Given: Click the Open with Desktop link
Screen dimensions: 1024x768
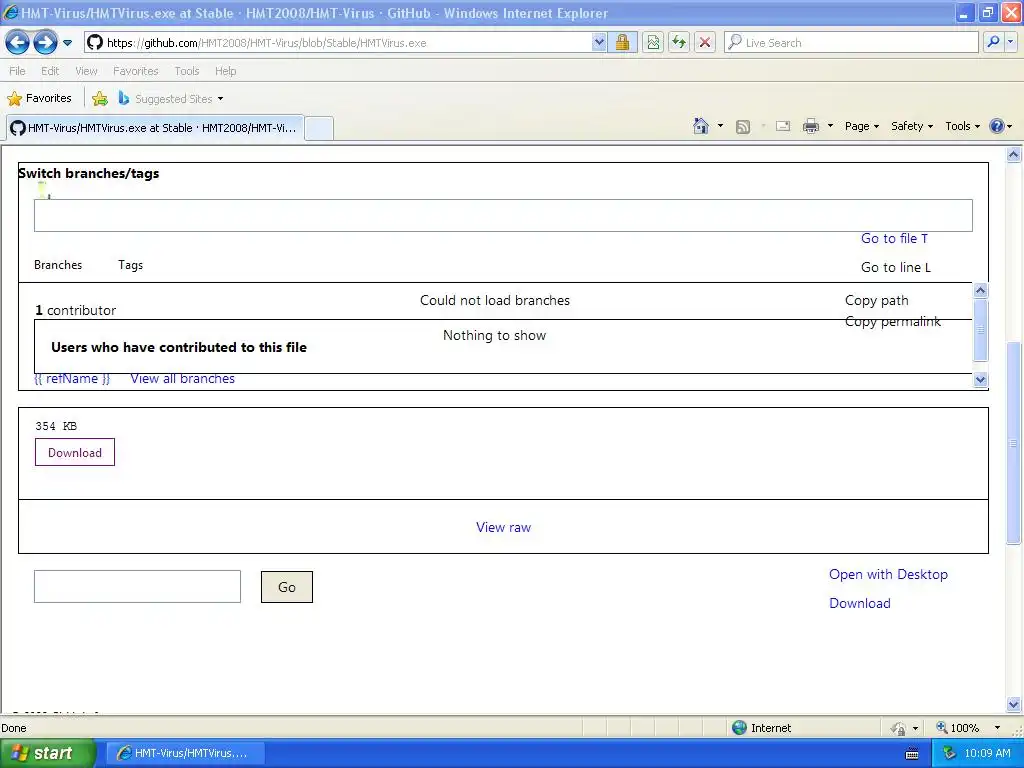Looking at the screenshot, I should pyautogui.click(x=888, y=574).
